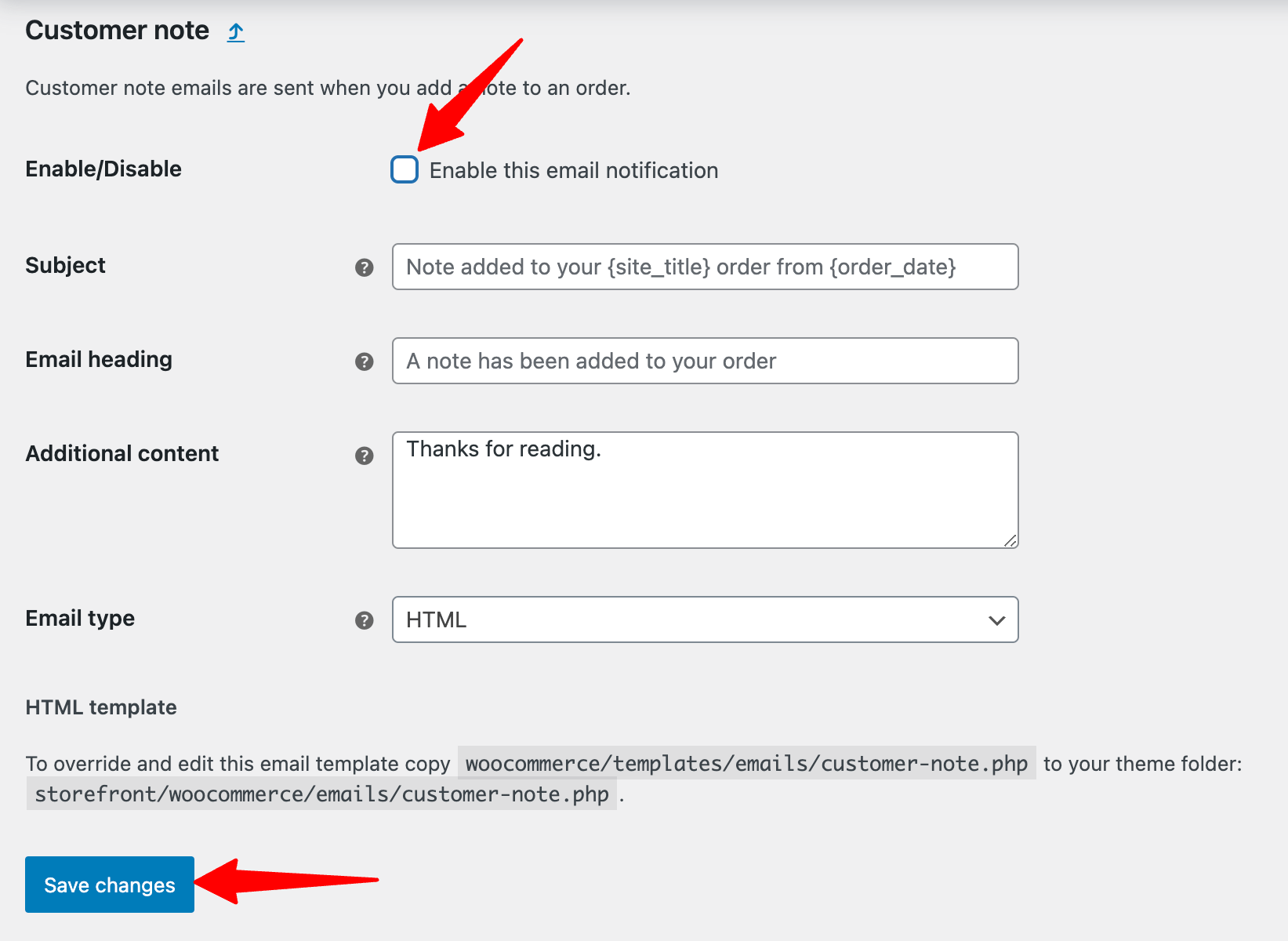This screenshot has width=1288, height=941.
Task: Open help tooltip icon for Email heading
Action: pyautogui.click(x=365, y=362)
